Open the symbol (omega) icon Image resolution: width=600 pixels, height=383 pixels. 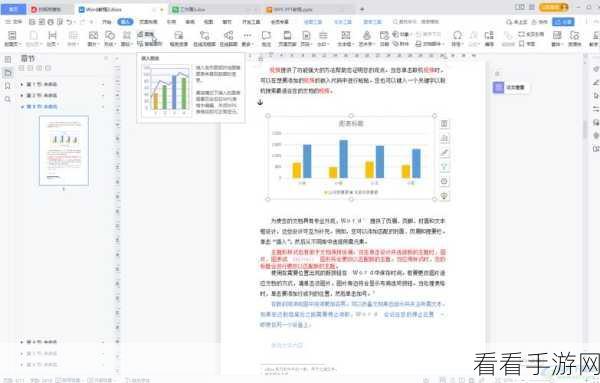(457, 36)
